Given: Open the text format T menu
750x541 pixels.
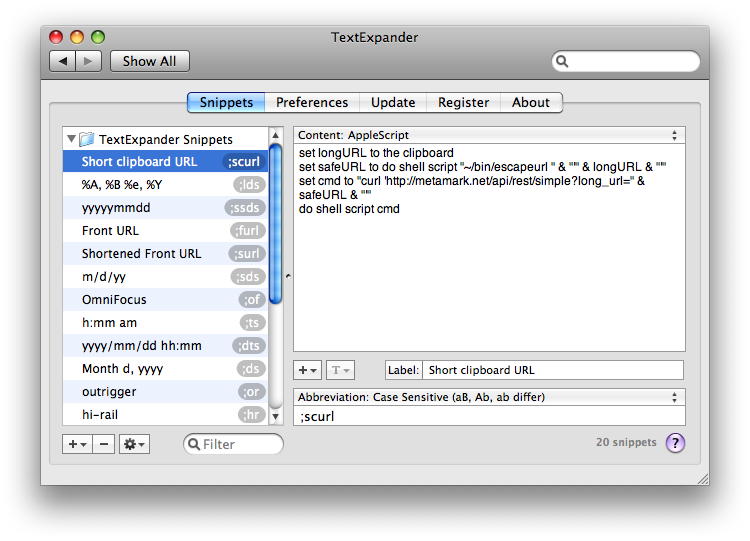Looking at the screenshot, I should point(341,370).
